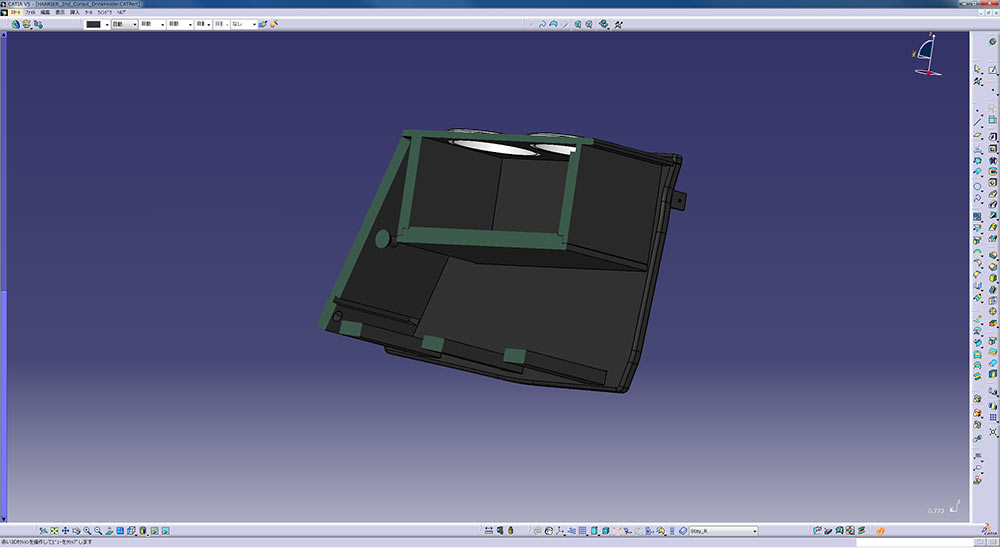The image size is (1000, 548).
Task: Click the 3D compass in the top-right corner
Action: coord(927,56)
